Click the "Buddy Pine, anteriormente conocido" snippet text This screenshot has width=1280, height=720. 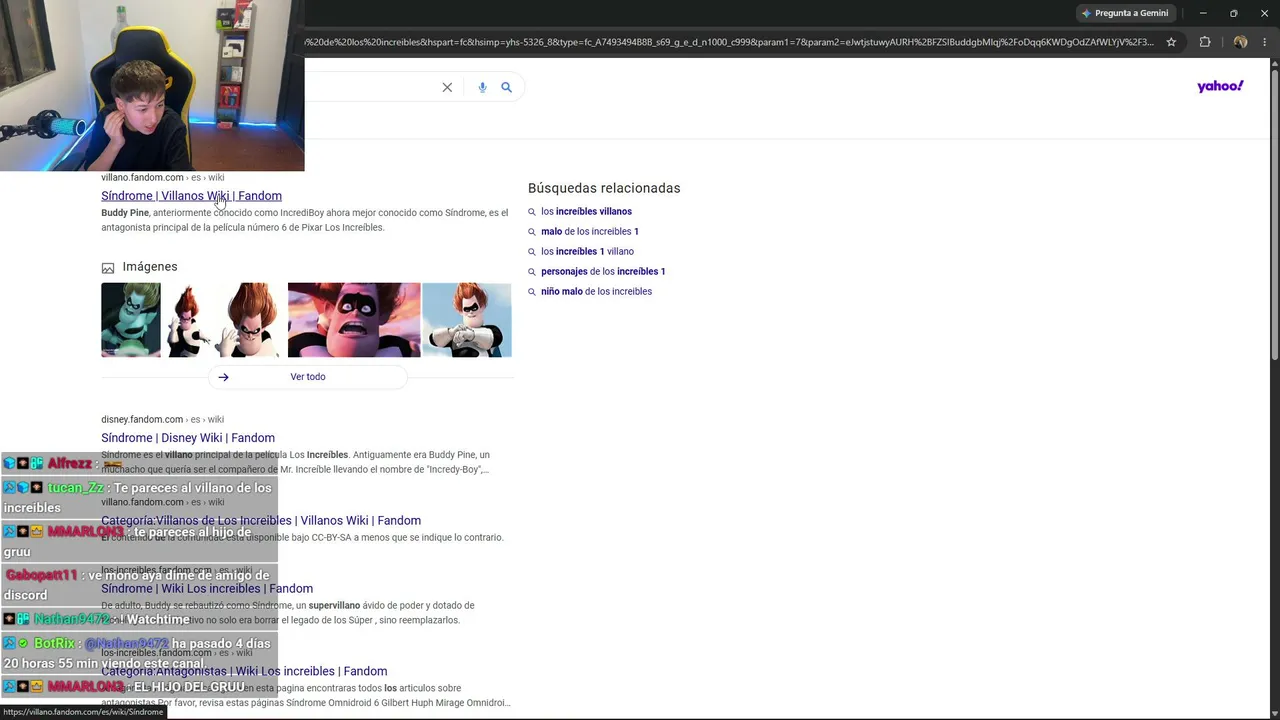click(305, 220)
